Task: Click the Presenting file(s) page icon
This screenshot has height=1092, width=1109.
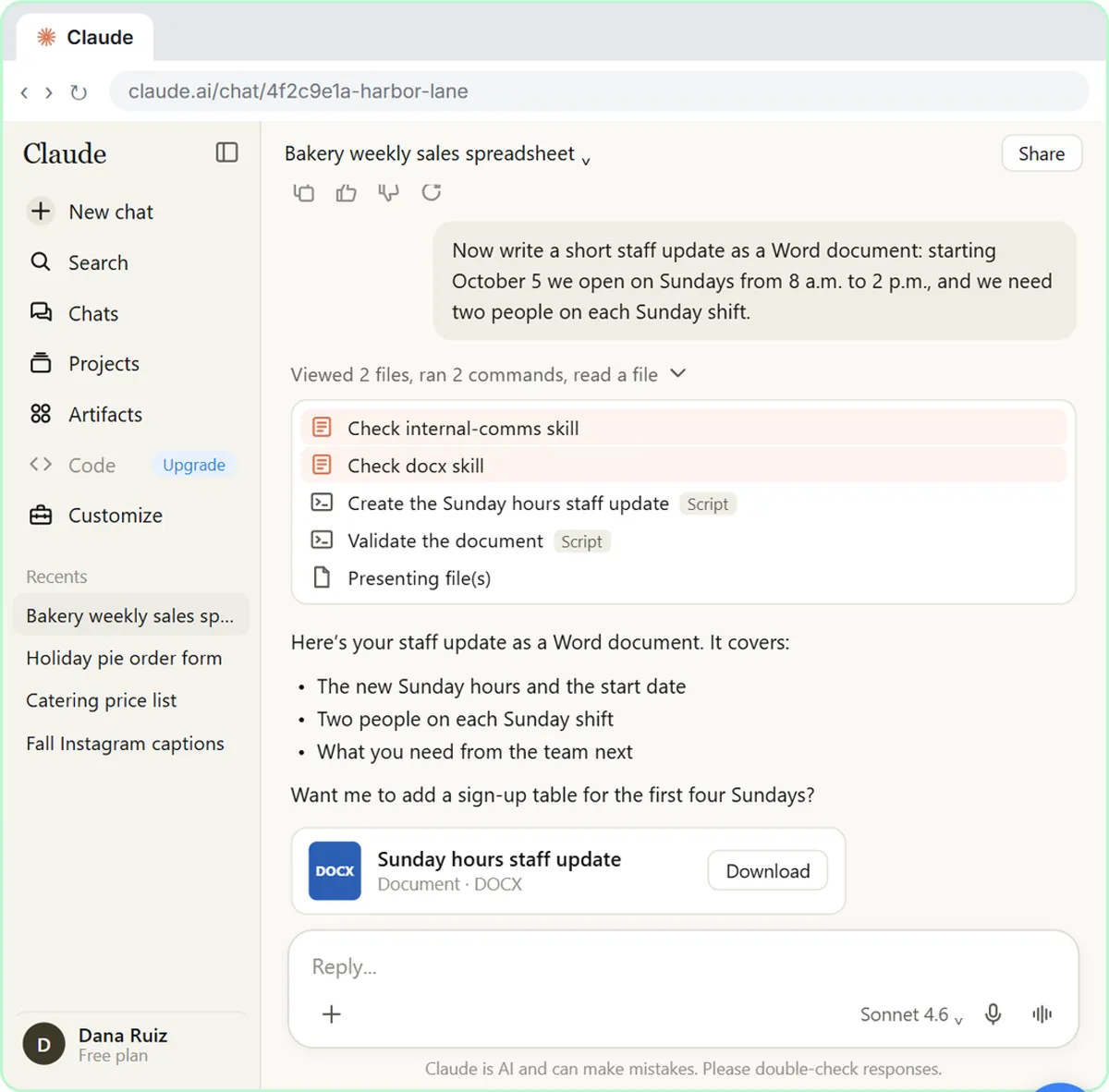Action: (x=322, y=578)
